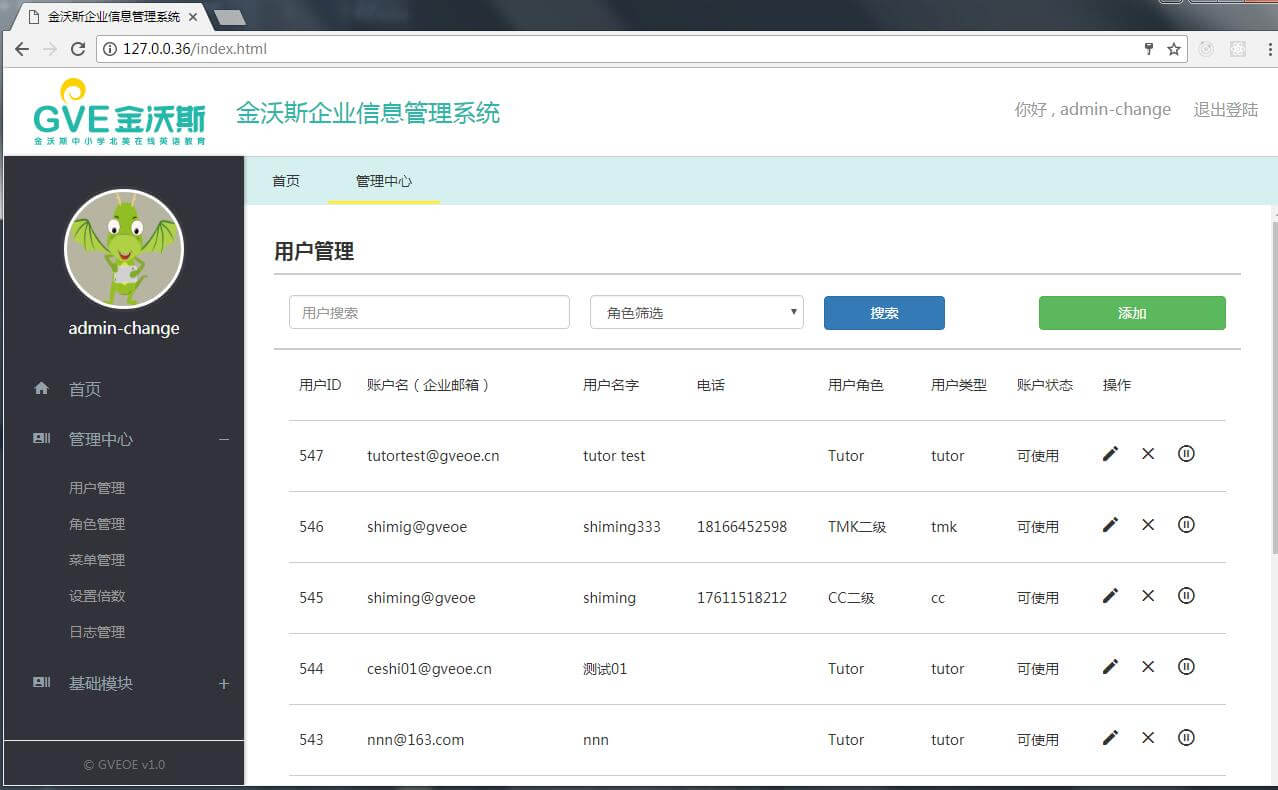Screen dimensions: 1278x790
Task: Open 角色管理 in the sidebar menu
Action: tap(97, 524)
